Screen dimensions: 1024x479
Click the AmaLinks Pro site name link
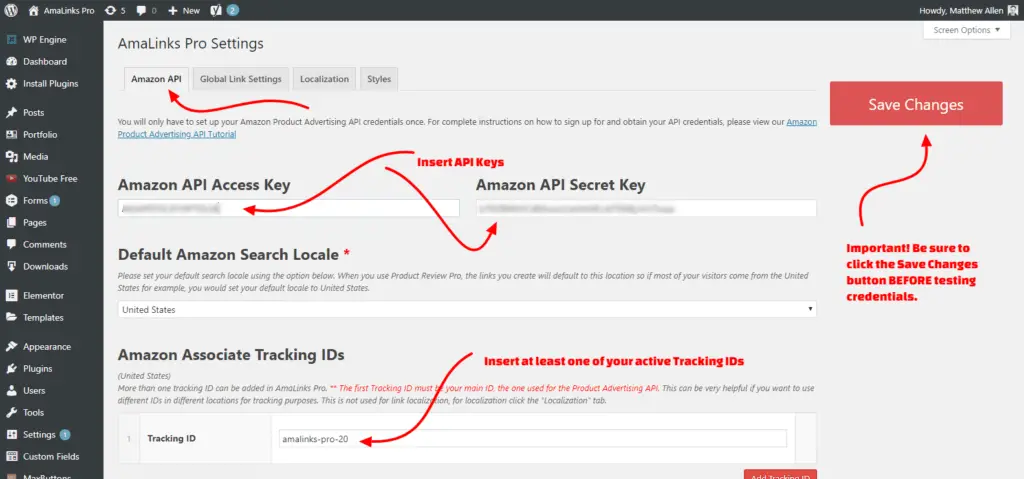tap(70, 10)
